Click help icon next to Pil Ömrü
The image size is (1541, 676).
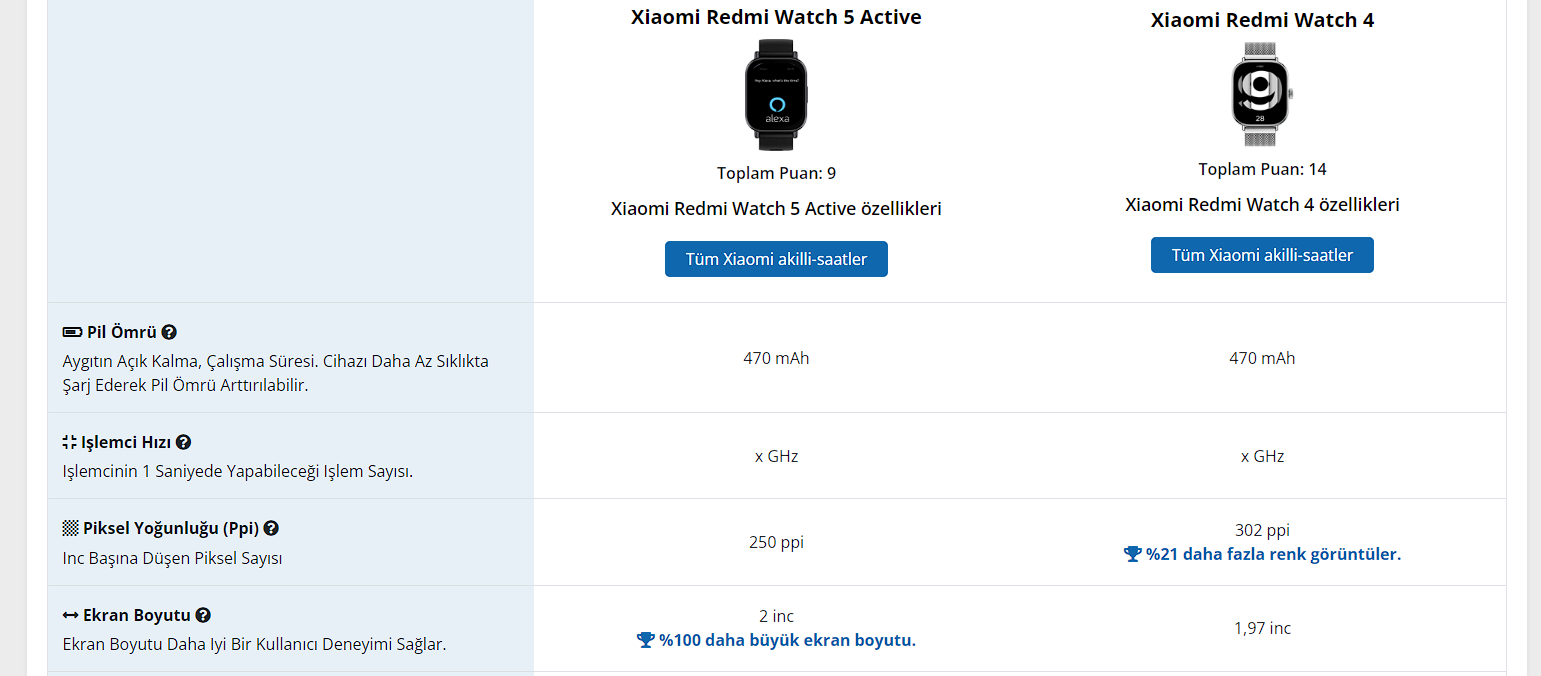tap(169, 332)
